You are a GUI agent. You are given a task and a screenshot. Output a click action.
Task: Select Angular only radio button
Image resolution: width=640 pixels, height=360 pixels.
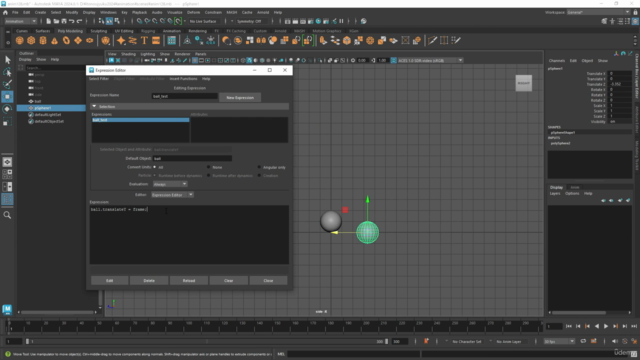pos(259,167)
